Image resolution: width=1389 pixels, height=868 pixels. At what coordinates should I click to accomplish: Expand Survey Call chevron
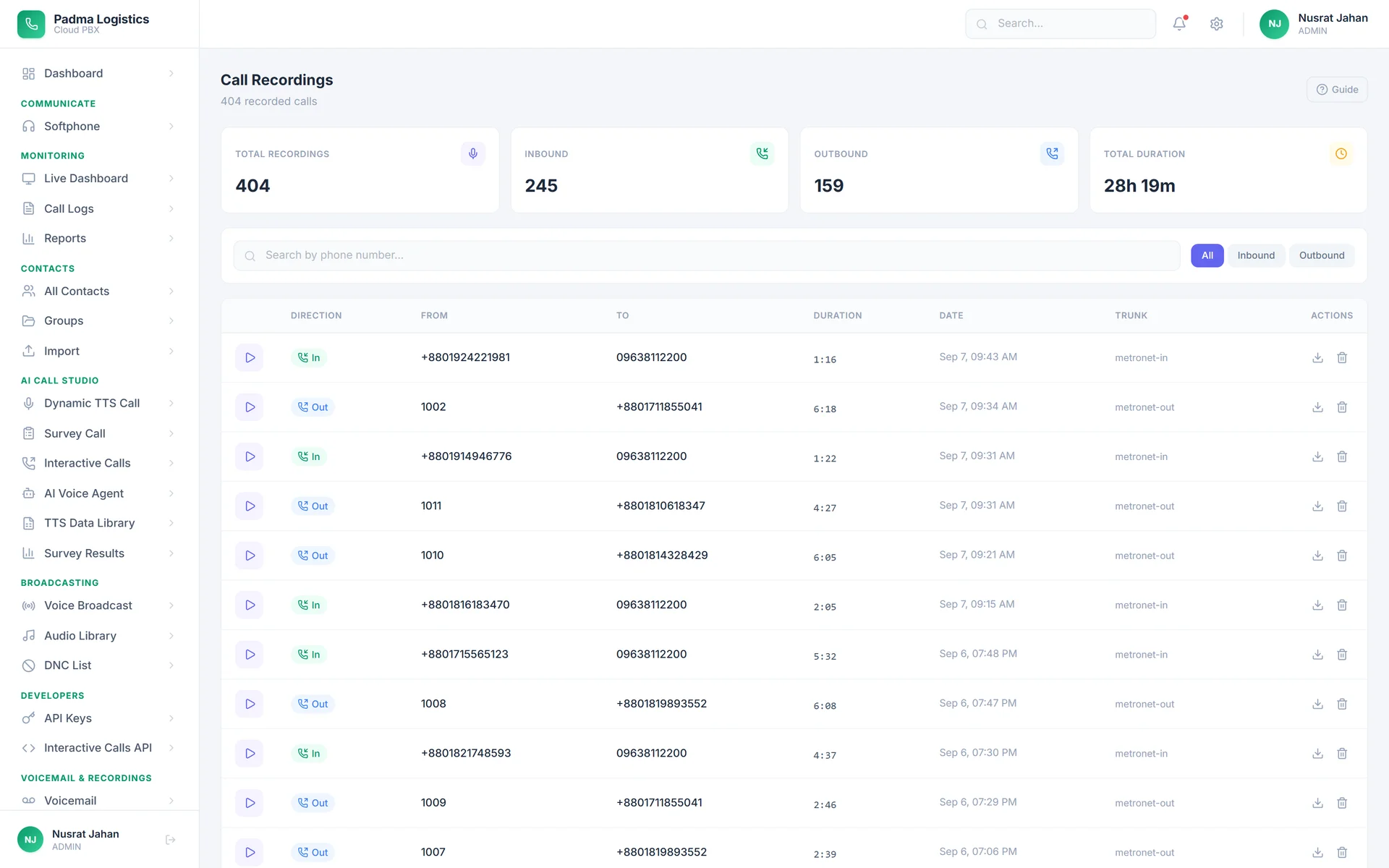coord(171,433)
